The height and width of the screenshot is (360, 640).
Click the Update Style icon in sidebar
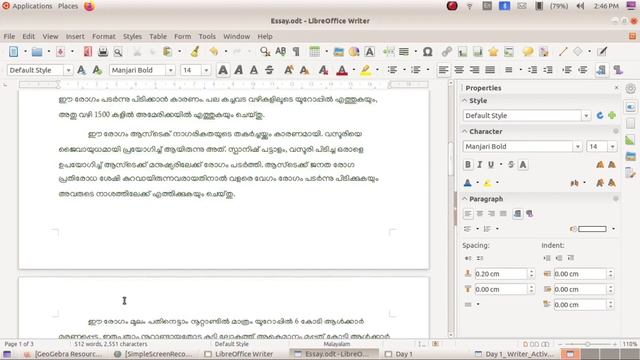600,116
